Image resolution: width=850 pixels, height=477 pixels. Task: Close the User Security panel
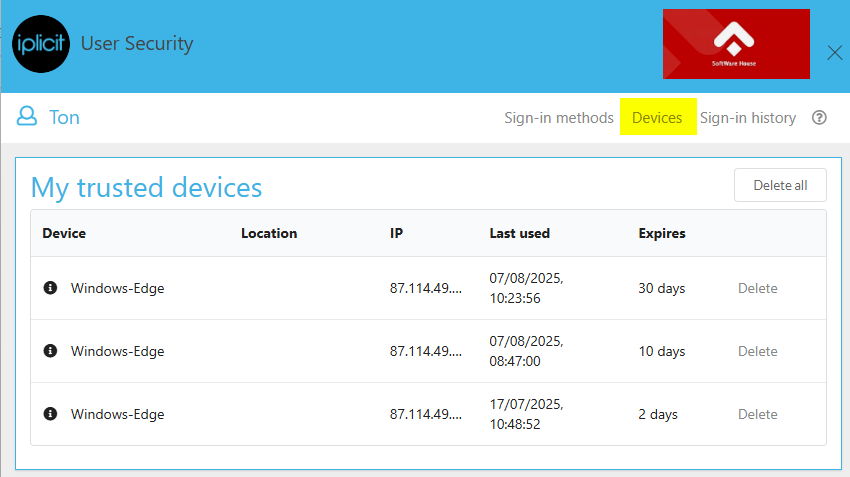(834, 53)
